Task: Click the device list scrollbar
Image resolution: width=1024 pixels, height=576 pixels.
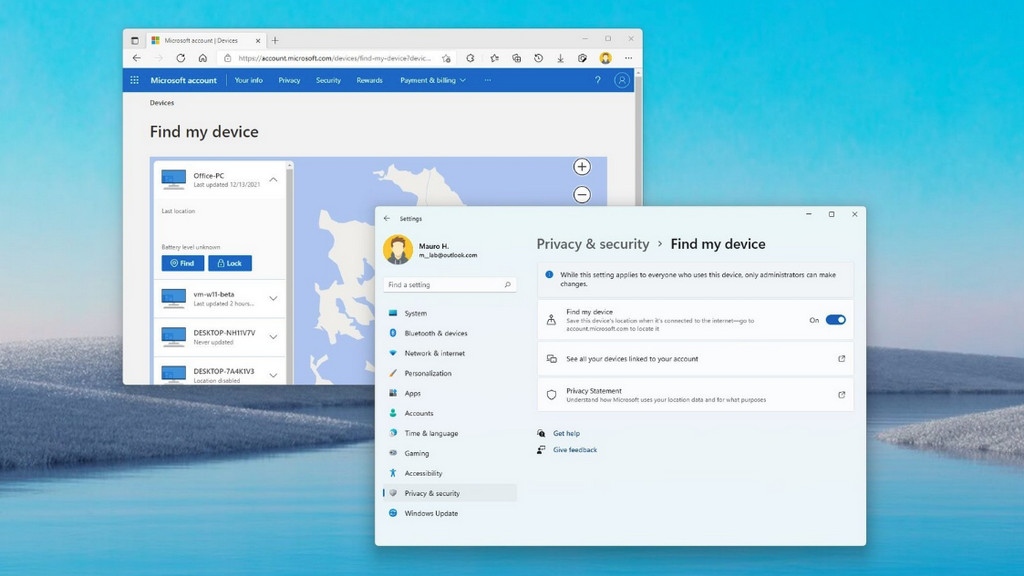Action: pos(289,272)
